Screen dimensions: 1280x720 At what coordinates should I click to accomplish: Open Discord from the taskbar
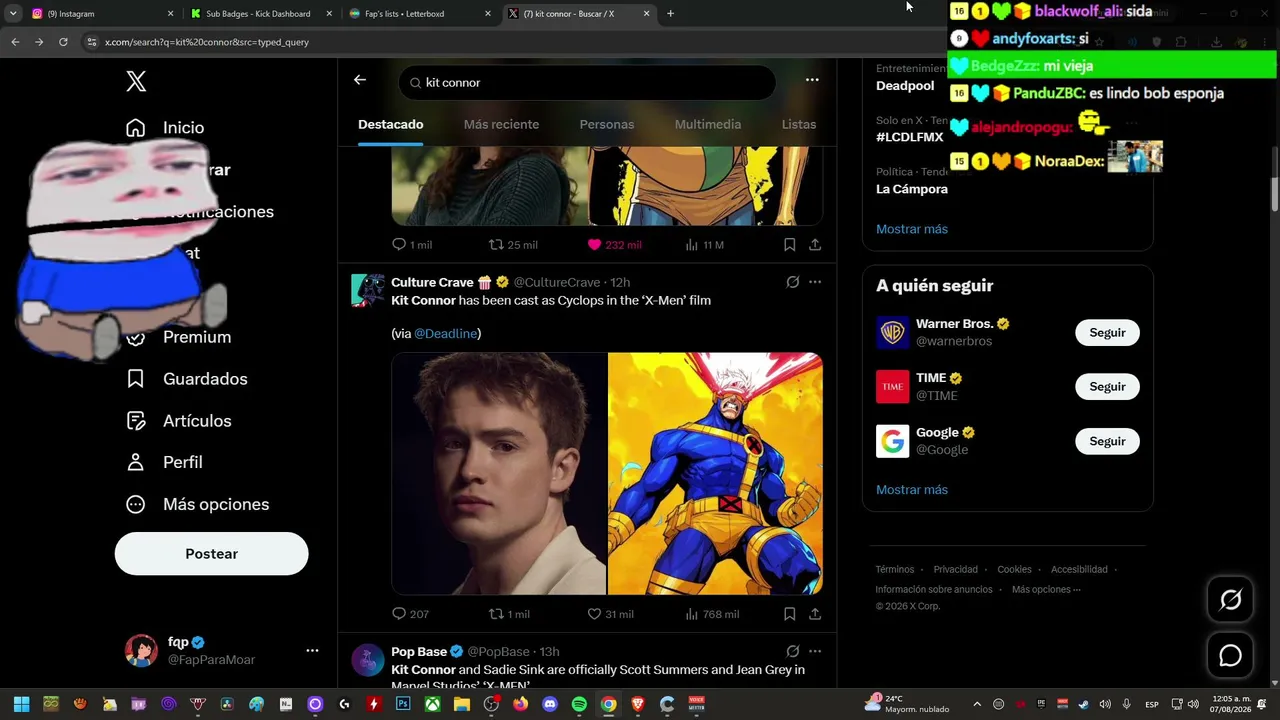(549, 704)
